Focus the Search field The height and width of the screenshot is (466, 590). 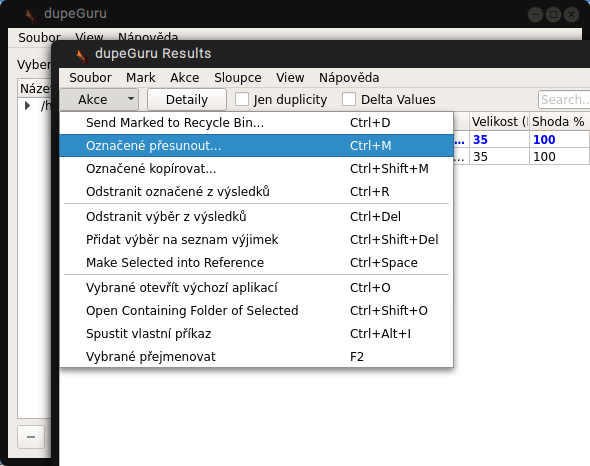pos(564,100)
